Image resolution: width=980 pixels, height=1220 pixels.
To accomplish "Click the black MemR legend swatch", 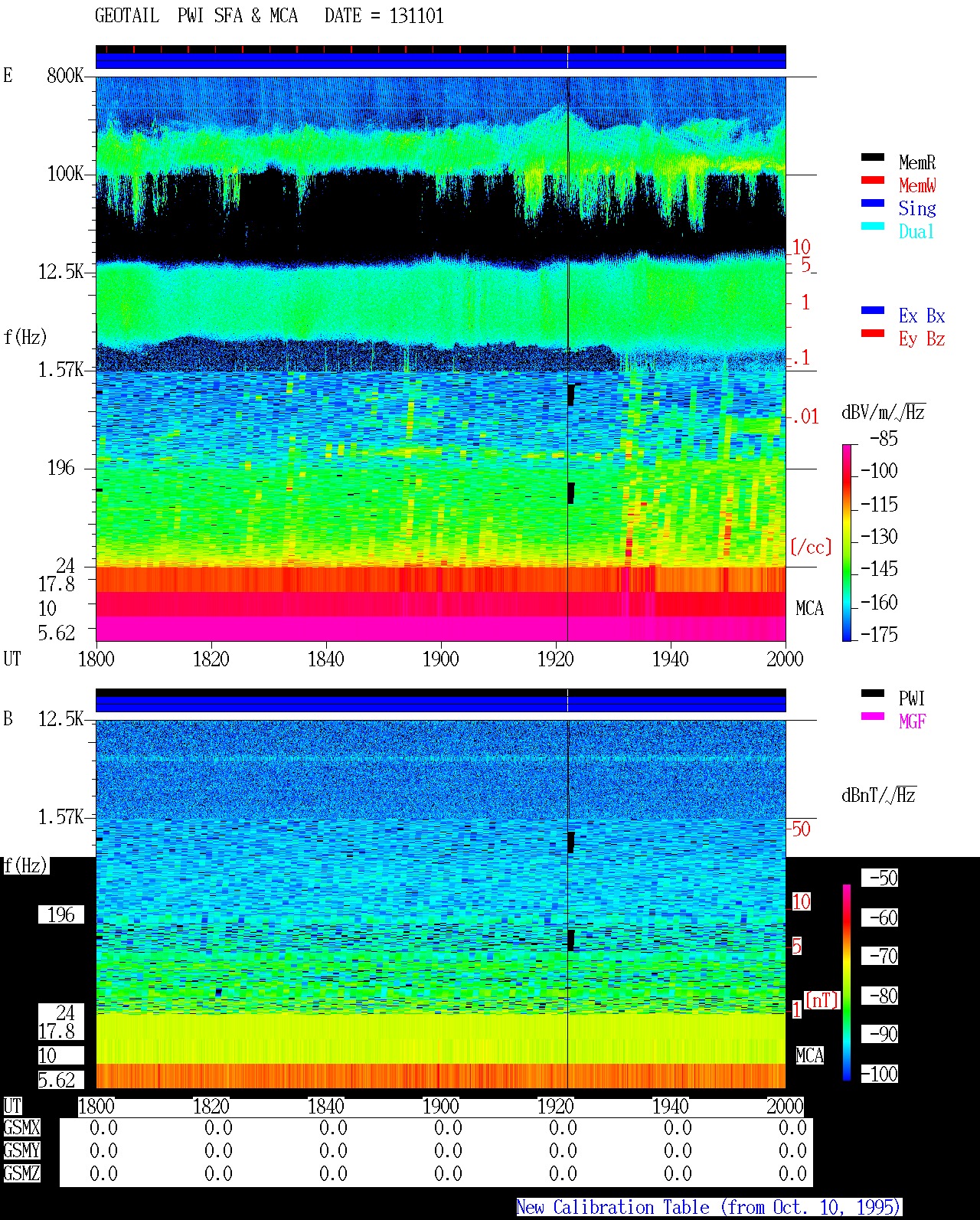I will (x=873, y=158).
